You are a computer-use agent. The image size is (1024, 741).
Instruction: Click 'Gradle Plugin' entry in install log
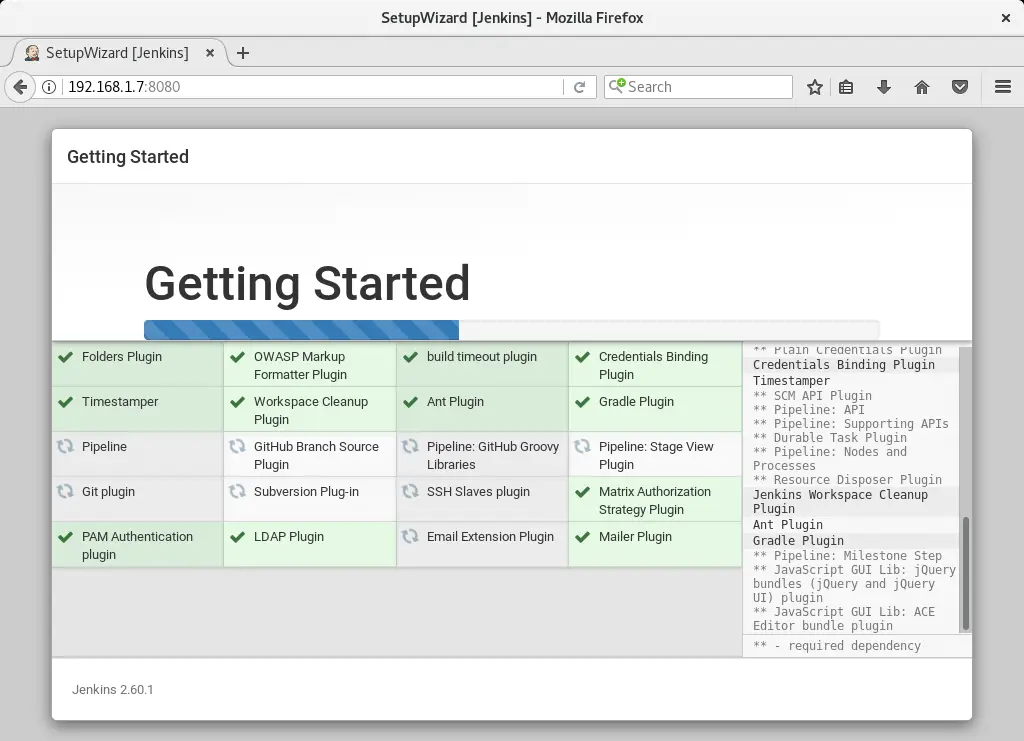798,541
